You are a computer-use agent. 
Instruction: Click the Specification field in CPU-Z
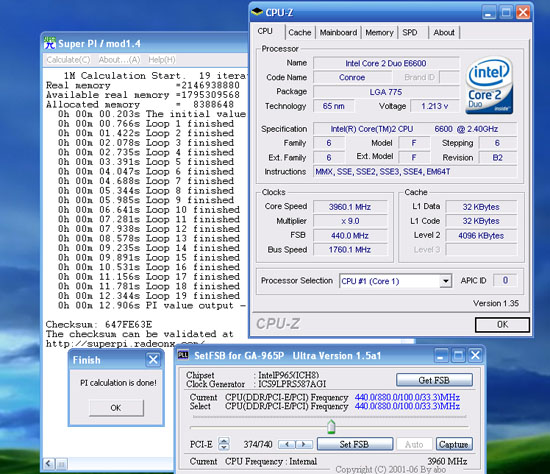click(x=415, y=129)
